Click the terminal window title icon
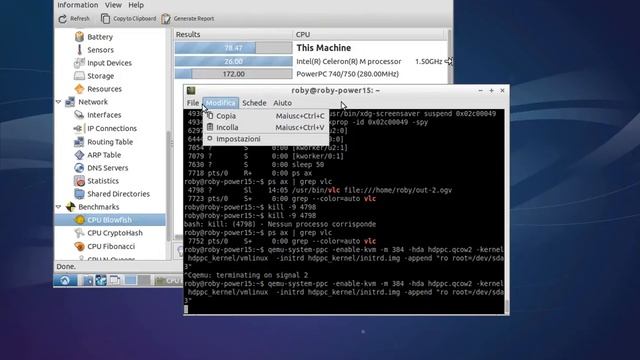The image size is (640, 360). pyautogui.click(x=191, y=91)
